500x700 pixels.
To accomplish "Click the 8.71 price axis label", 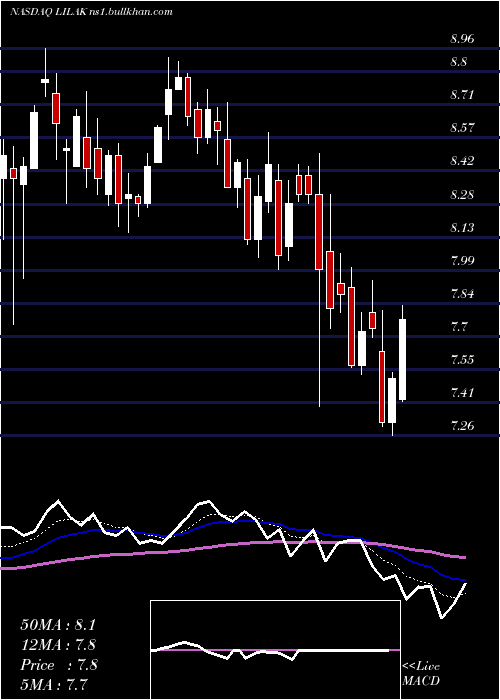I will (462, 95).
